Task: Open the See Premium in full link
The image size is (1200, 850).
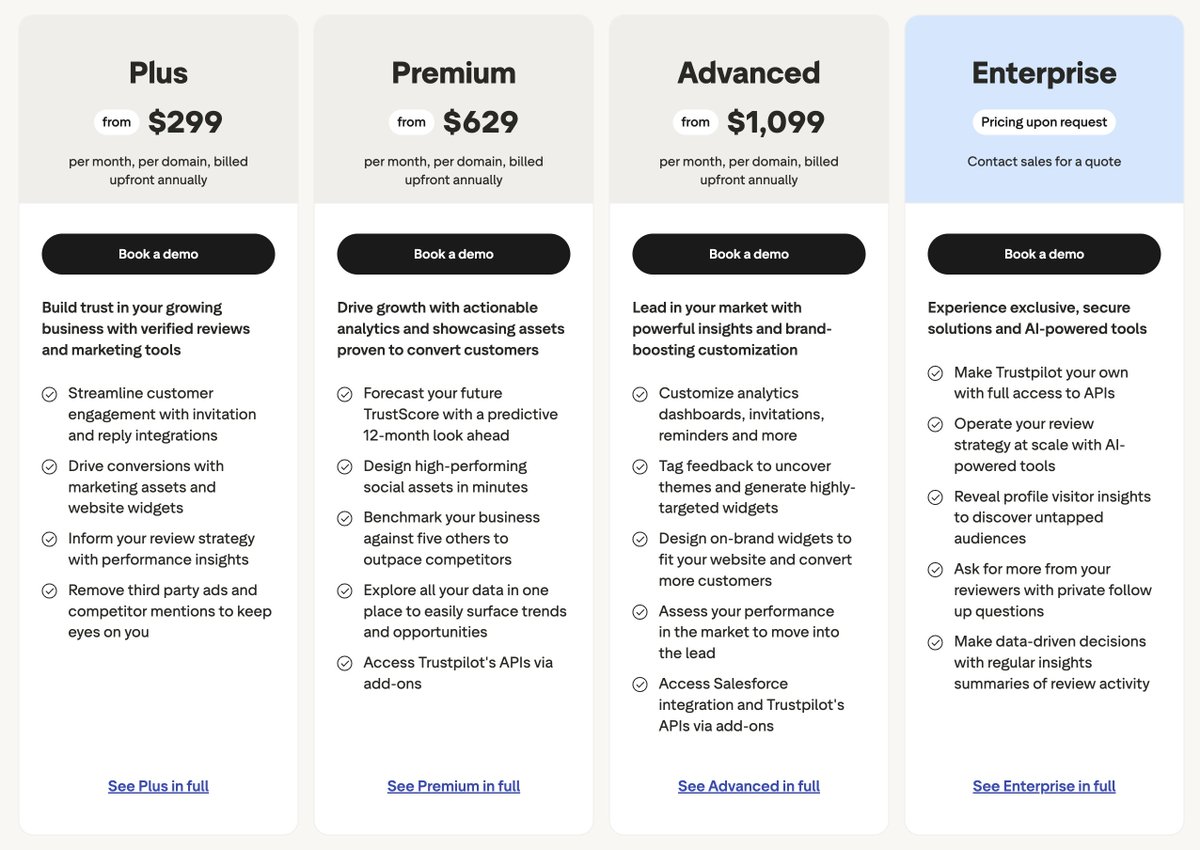Action: 454,786
